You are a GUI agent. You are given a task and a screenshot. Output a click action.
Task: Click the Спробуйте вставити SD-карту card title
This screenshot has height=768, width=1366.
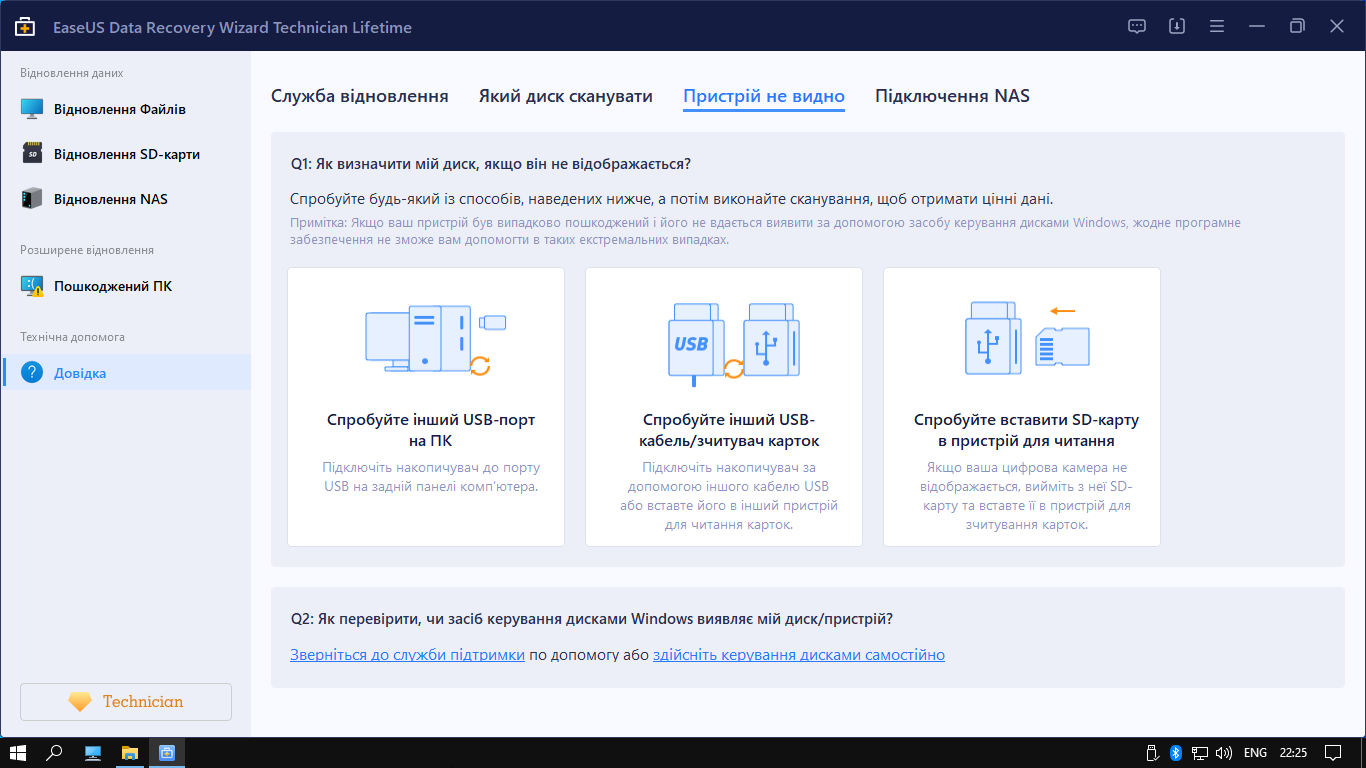coord(1026,430)
